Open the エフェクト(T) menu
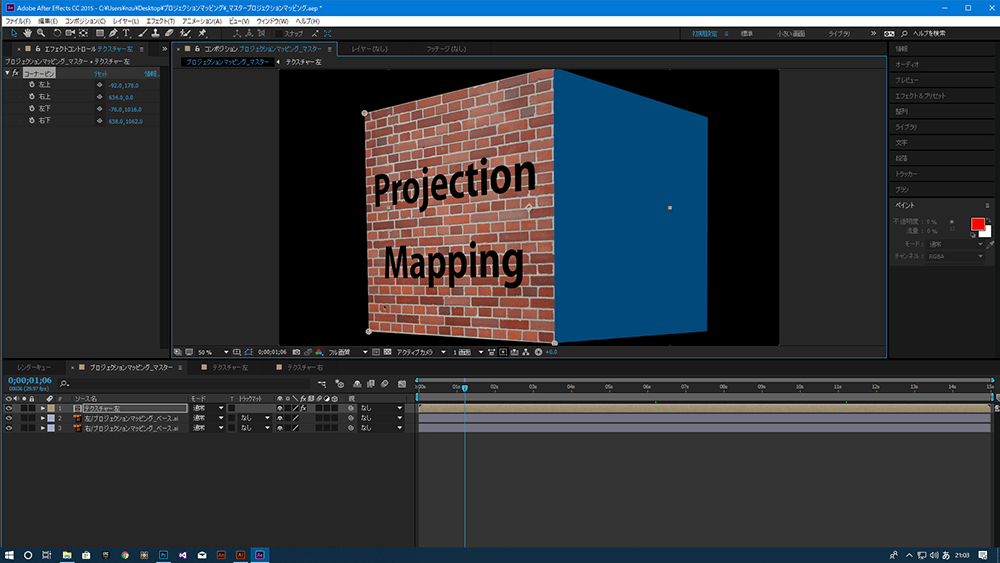The width and height of the screenshot is (1000, 563). click(x=159, y=21)
